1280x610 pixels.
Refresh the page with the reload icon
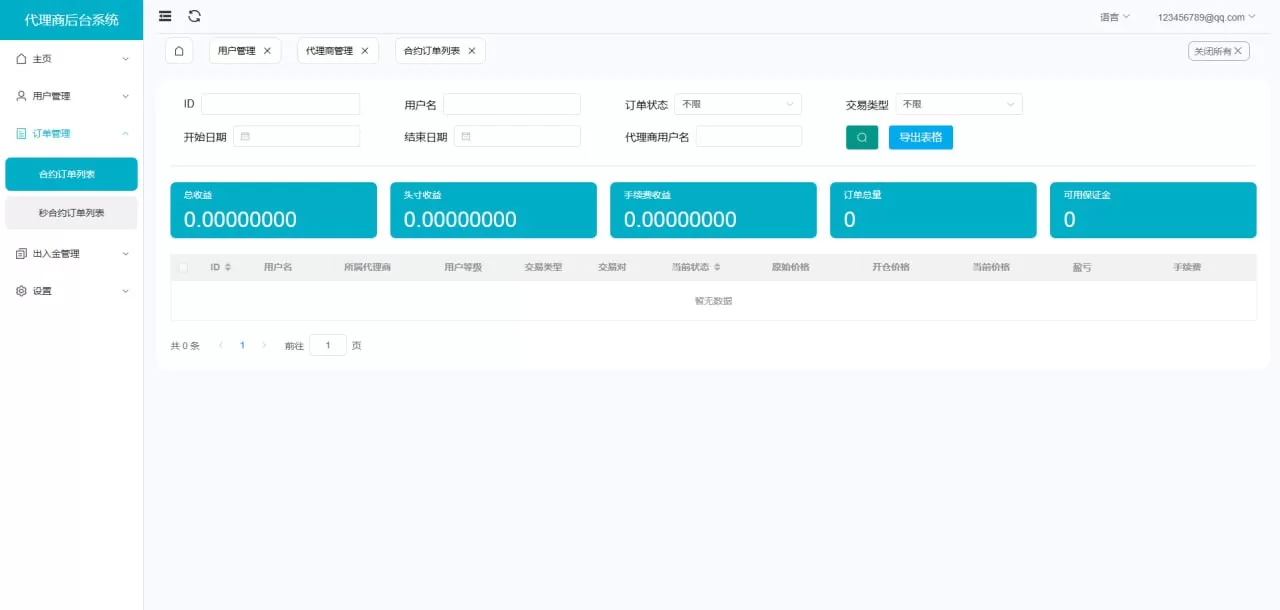click(194, 15)
